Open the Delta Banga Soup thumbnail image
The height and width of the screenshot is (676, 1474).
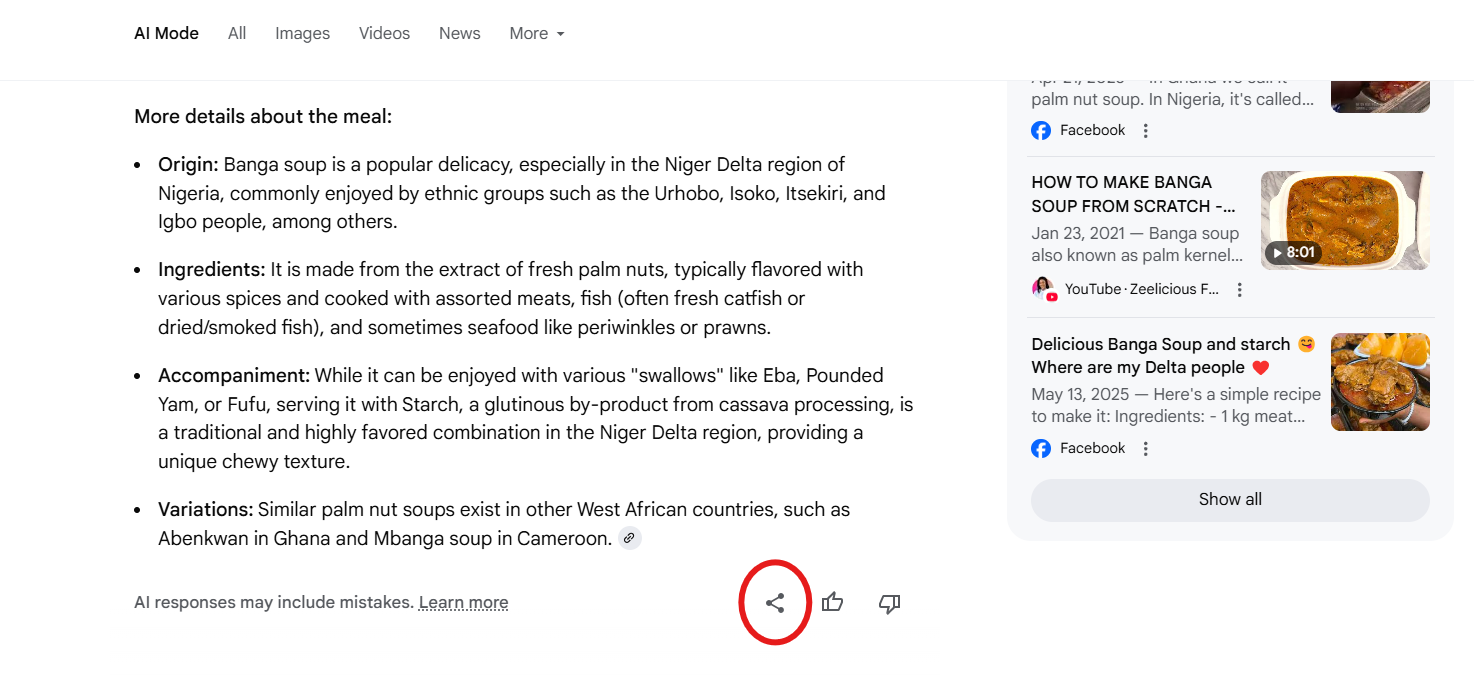(x=1380, y=382)
